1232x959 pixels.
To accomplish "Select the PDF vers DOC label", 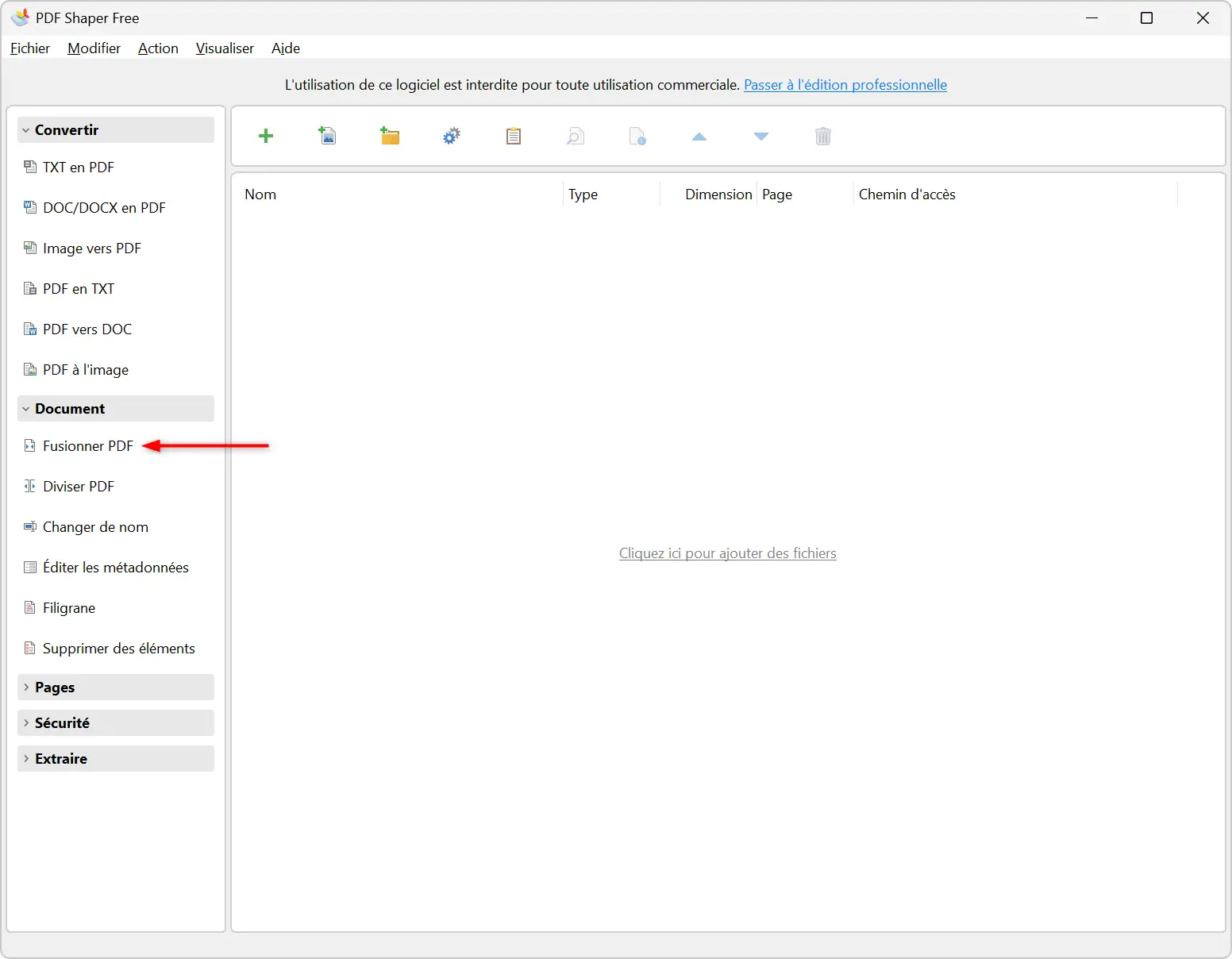I will click(87, 329).
